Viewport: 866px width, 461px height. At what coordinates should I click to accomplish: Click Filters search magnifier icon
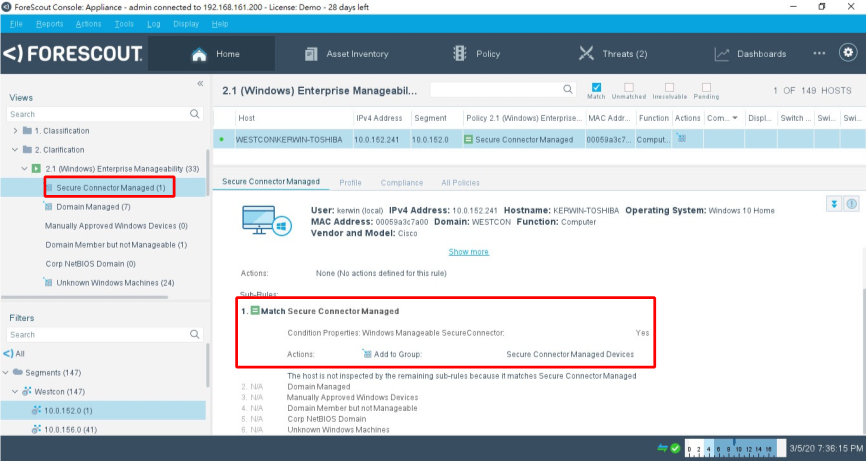(x=194, y=334)
